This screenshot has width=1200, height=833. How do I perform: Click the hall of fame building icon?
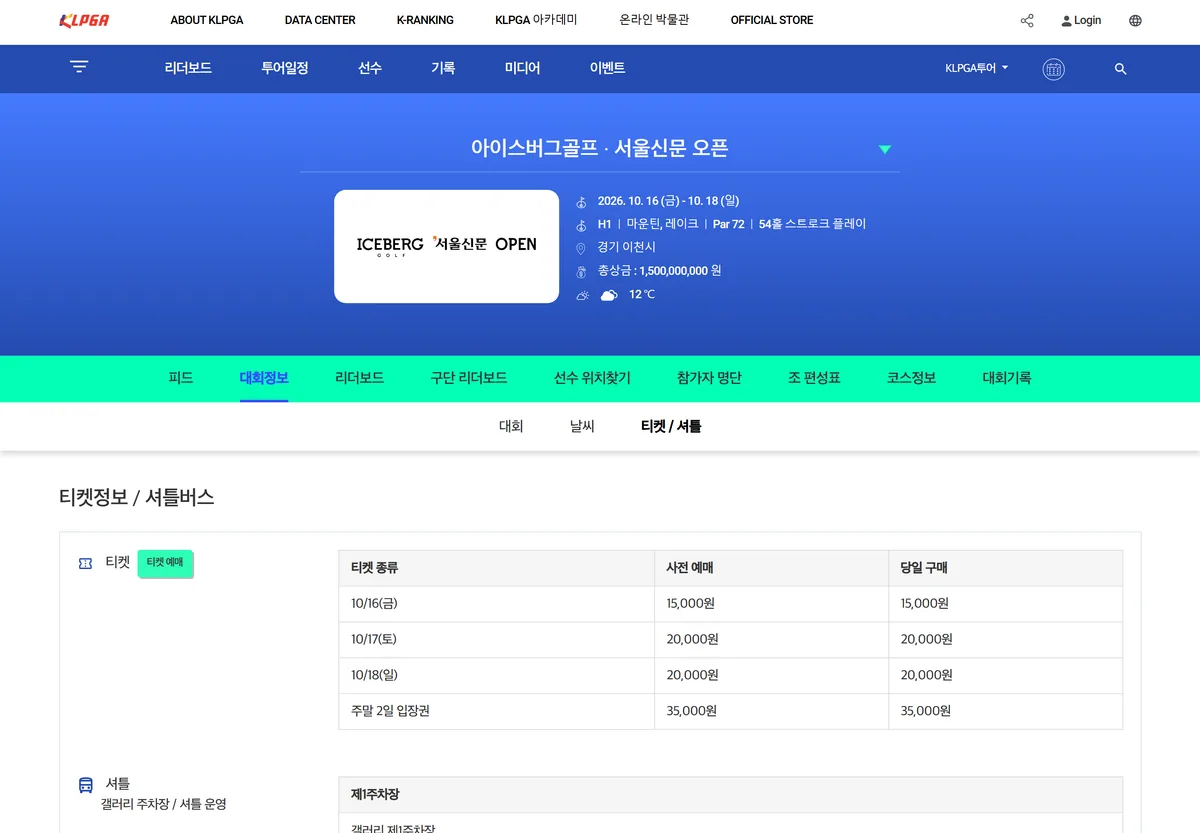click(1053, 69)
